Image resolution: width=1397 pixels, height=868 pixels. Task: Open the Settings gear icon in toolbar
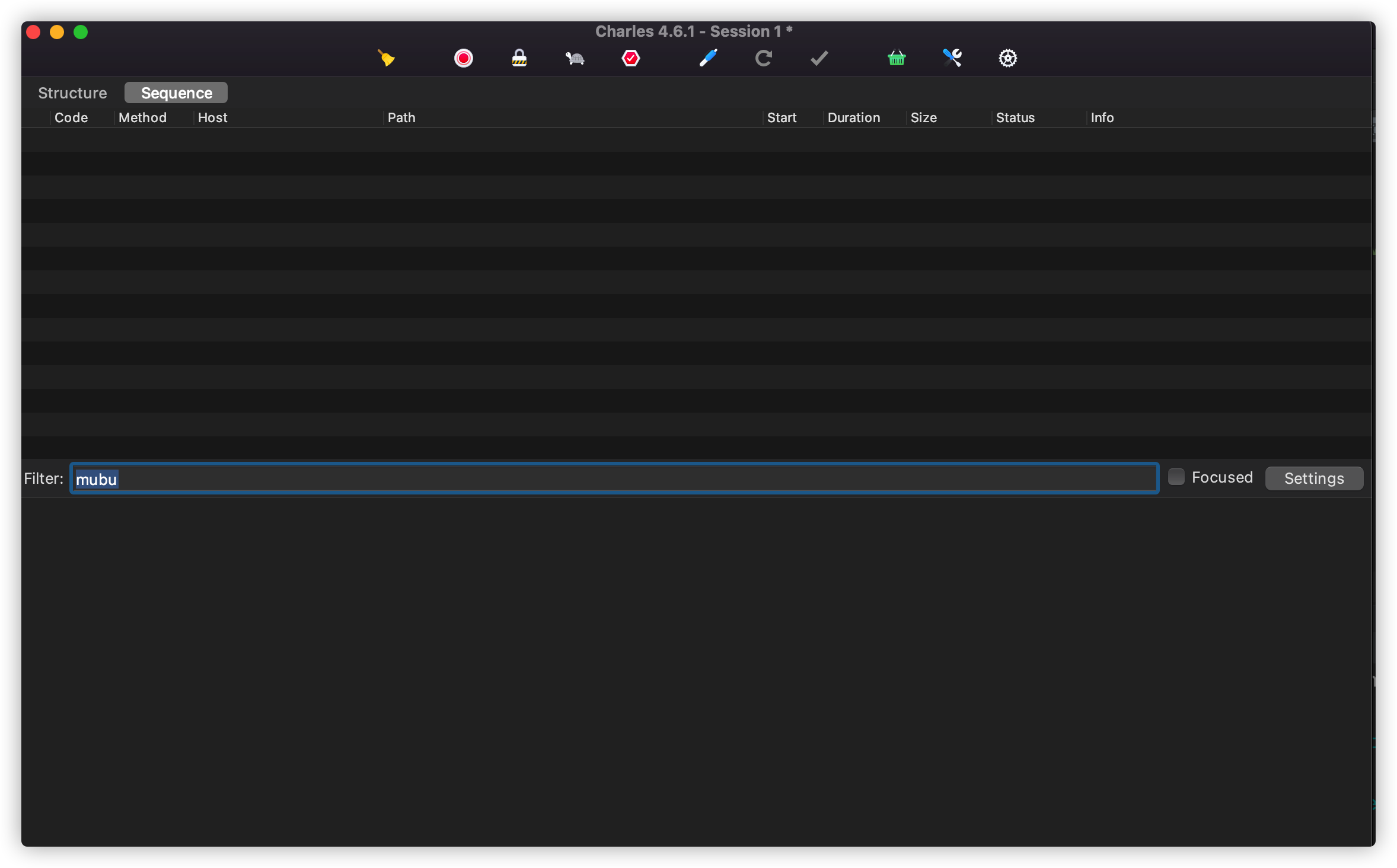pos(1007,58)
